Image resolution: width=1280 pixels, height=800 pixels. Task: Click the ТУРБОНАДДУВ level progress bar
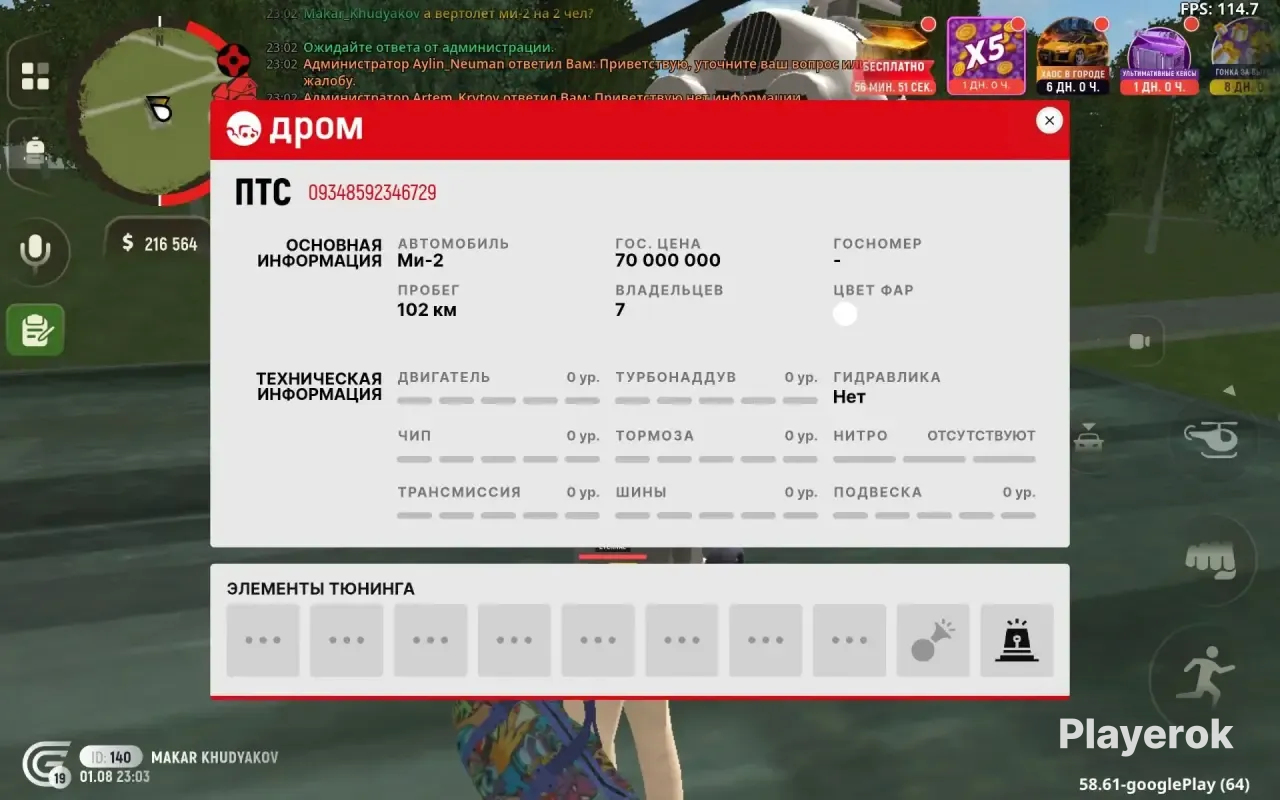click(x=716, y=401)
